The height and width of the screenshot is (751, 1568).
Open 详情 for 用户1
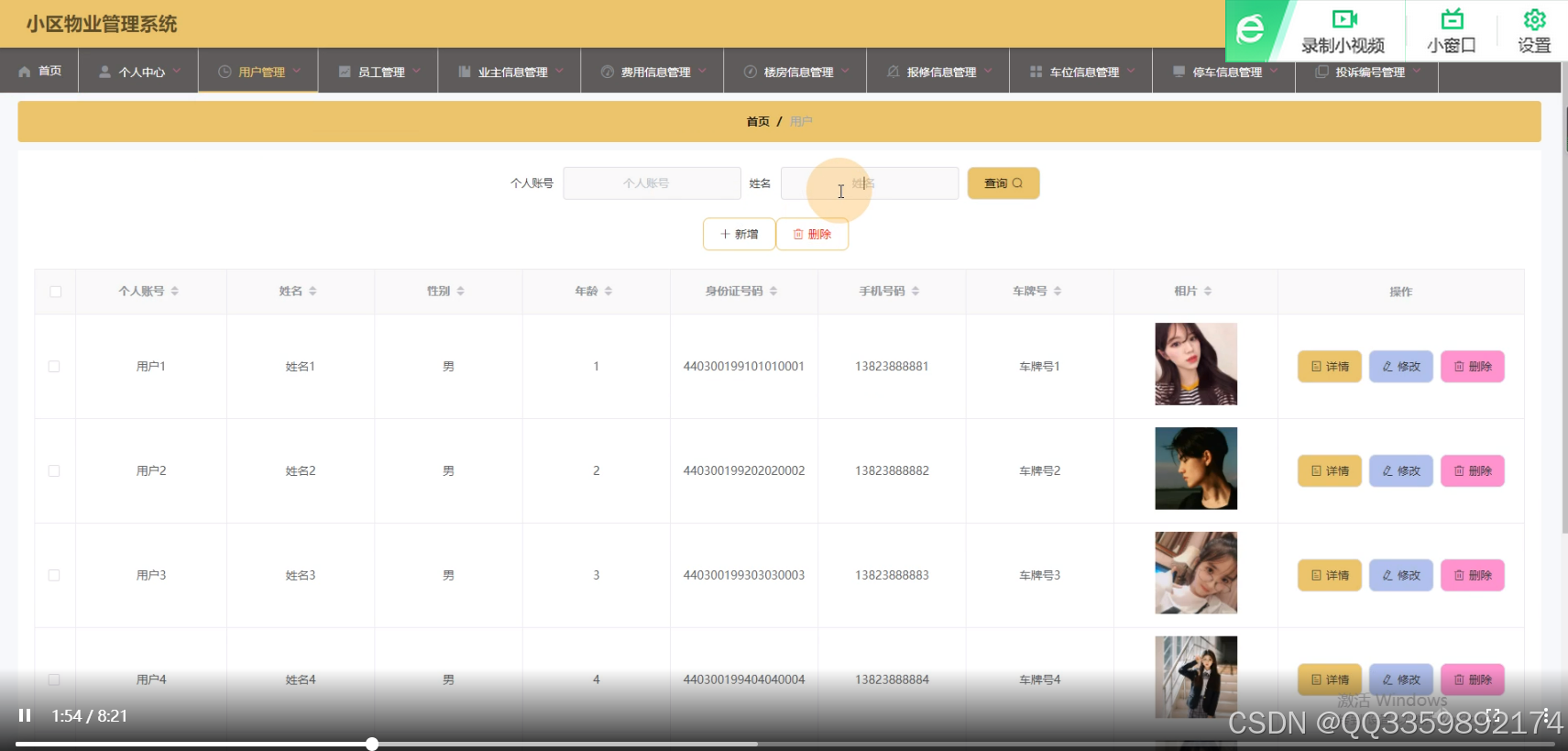pos(1330,367)
